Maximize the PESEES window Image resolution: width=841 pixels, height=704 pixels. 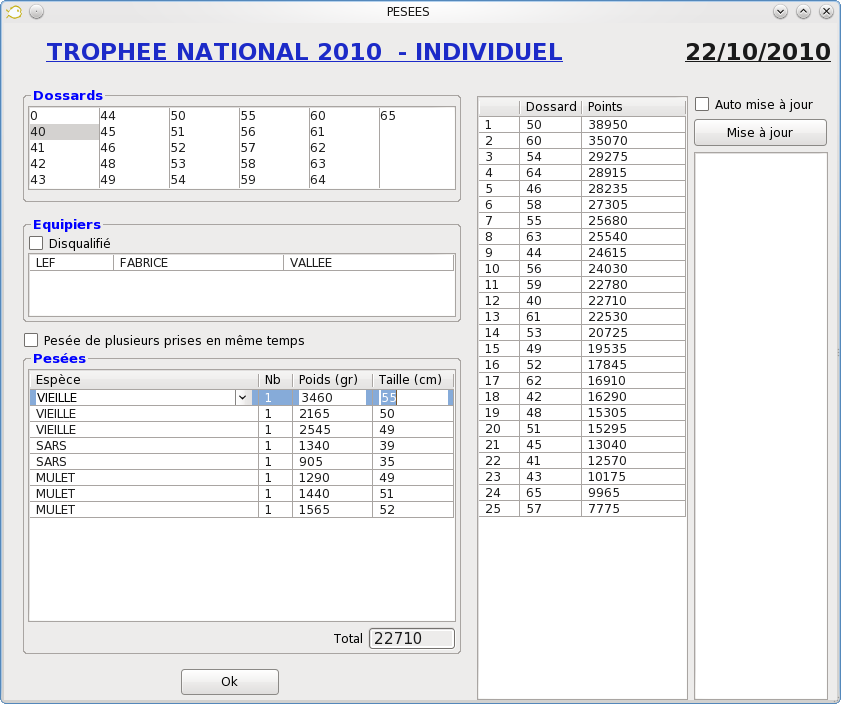coord(803,11)
